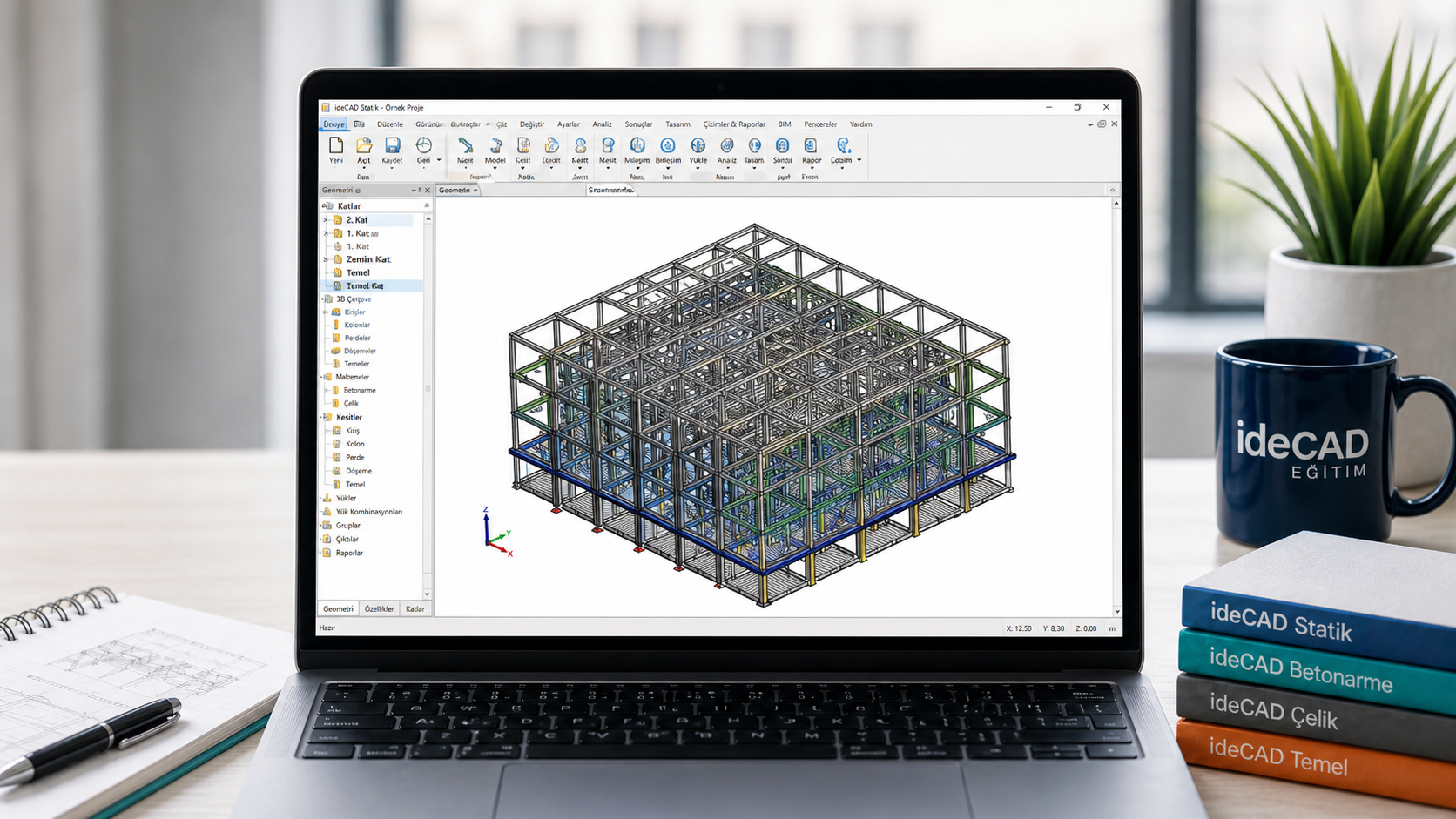Click the Tasarım toolbar icon
Screen dimensions: 1456x819
(754, 145)
